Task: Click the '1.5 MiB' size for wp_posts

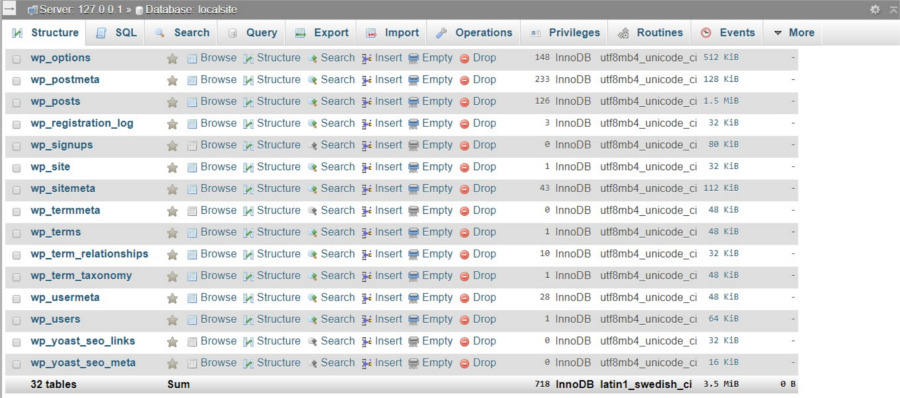Action: (x=721, y=101)
